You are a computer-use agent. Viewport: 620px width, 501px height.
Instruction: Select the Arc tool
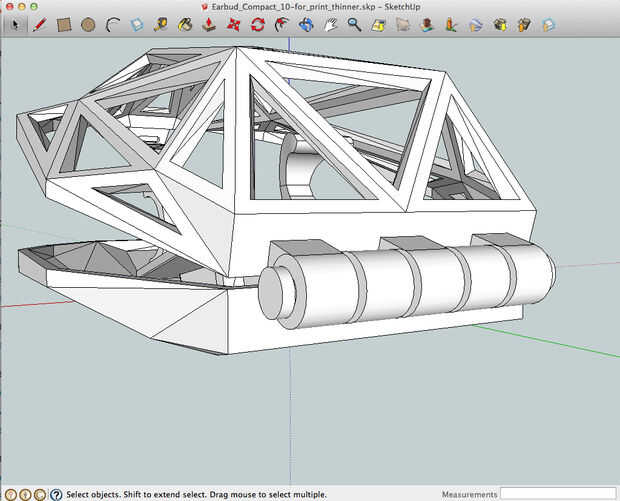click(x=113, y=24)
